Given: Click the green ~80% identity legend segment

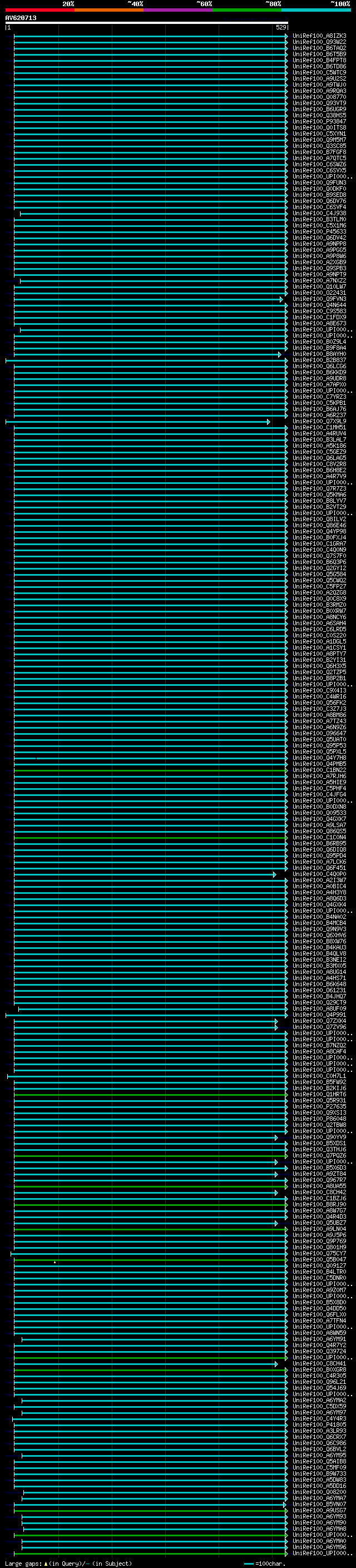Looking at the screenshot, I should (x=247, y=10).
